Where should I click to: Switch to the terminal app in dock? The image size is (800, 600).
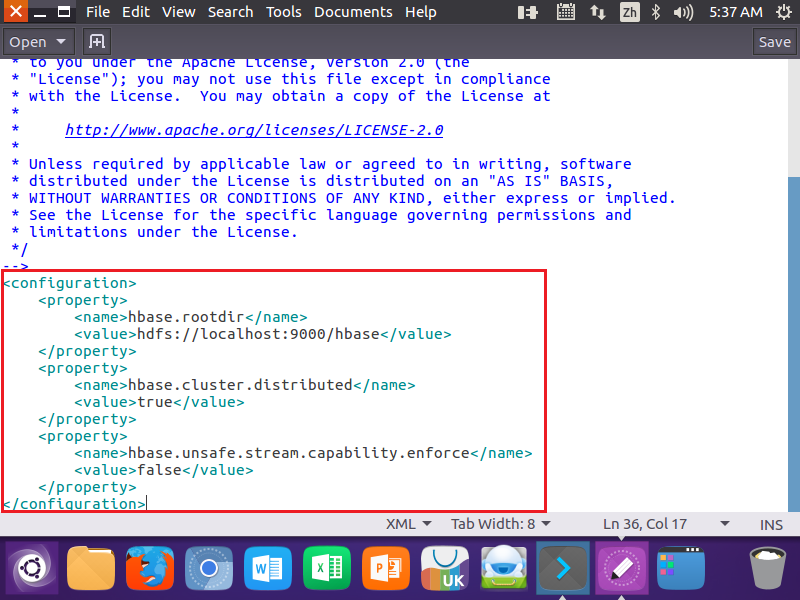563,568
